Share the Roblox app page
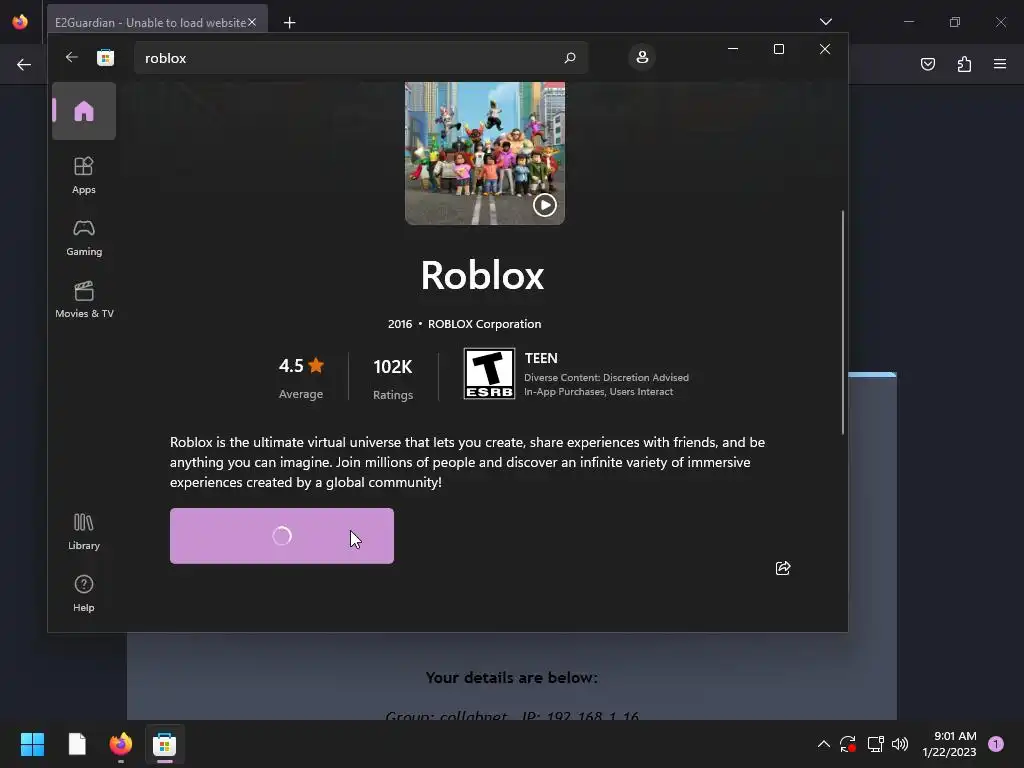 [x=782, y=568]
